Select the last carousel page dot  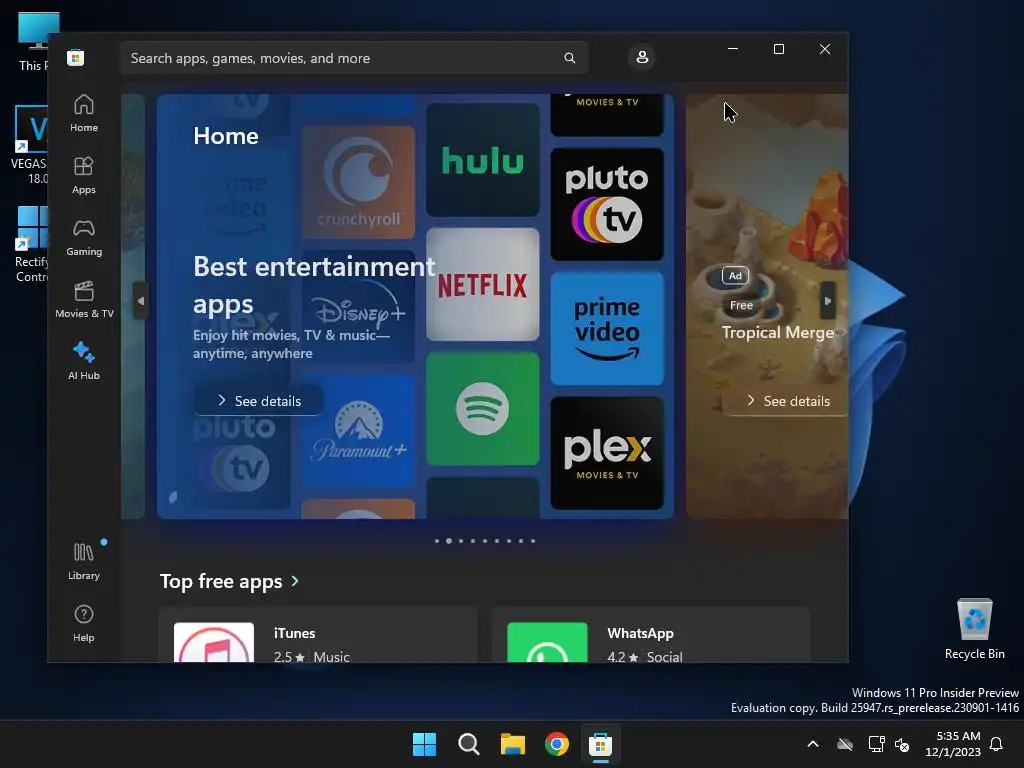pyautogui.click(x=533, y=541)
